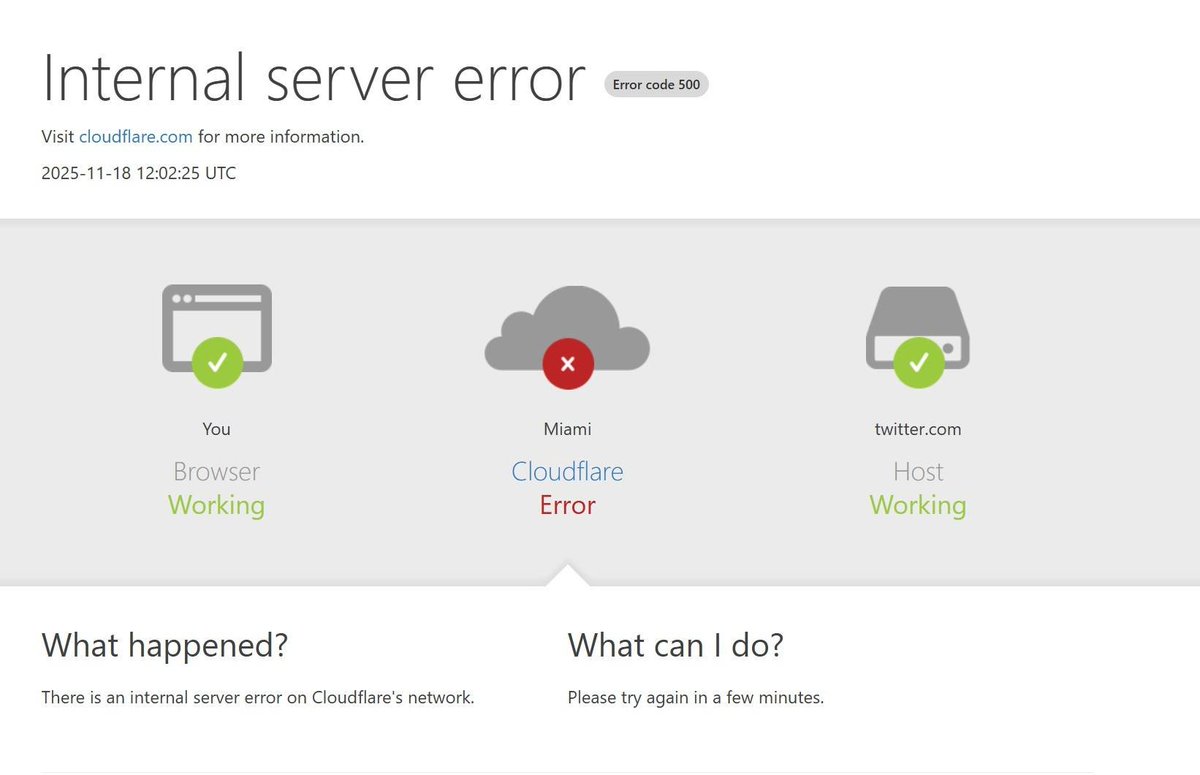
Task: Click the text about Cloudflare's network error
Action: (x=258, y=697)
